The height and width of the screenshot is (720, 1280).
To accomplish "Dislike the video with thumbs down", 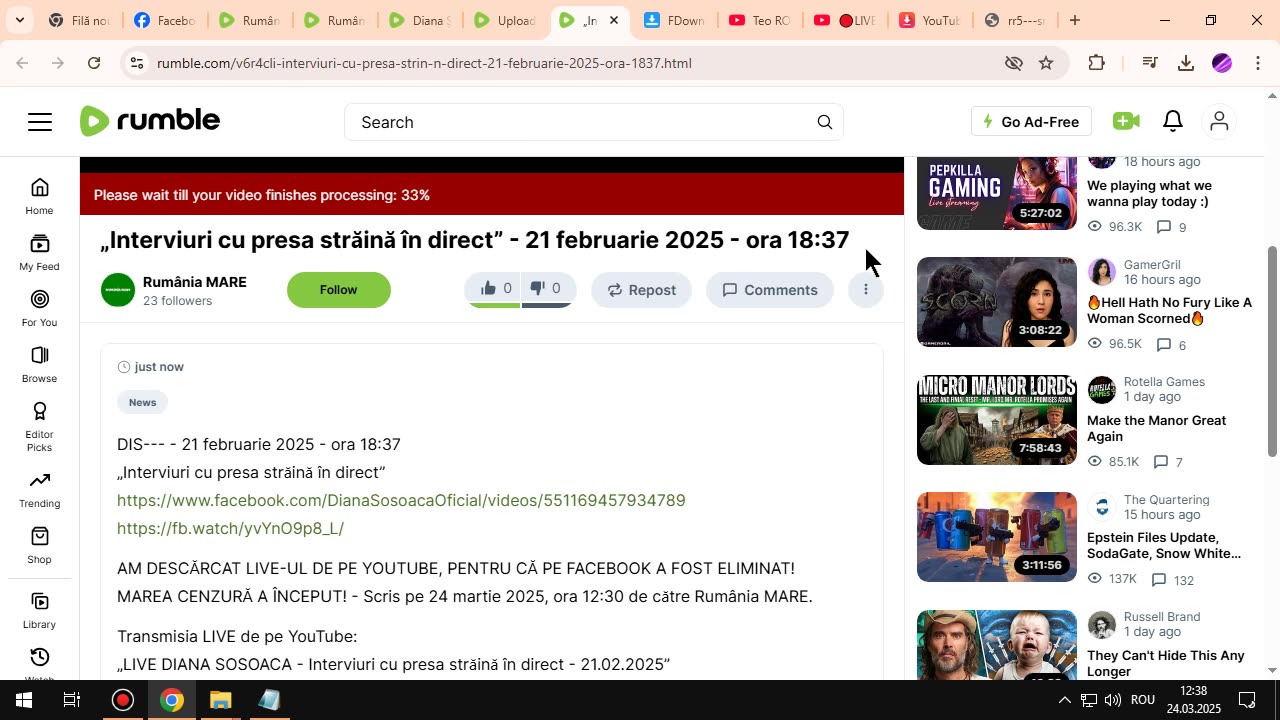I will click(x=546, y=289).
